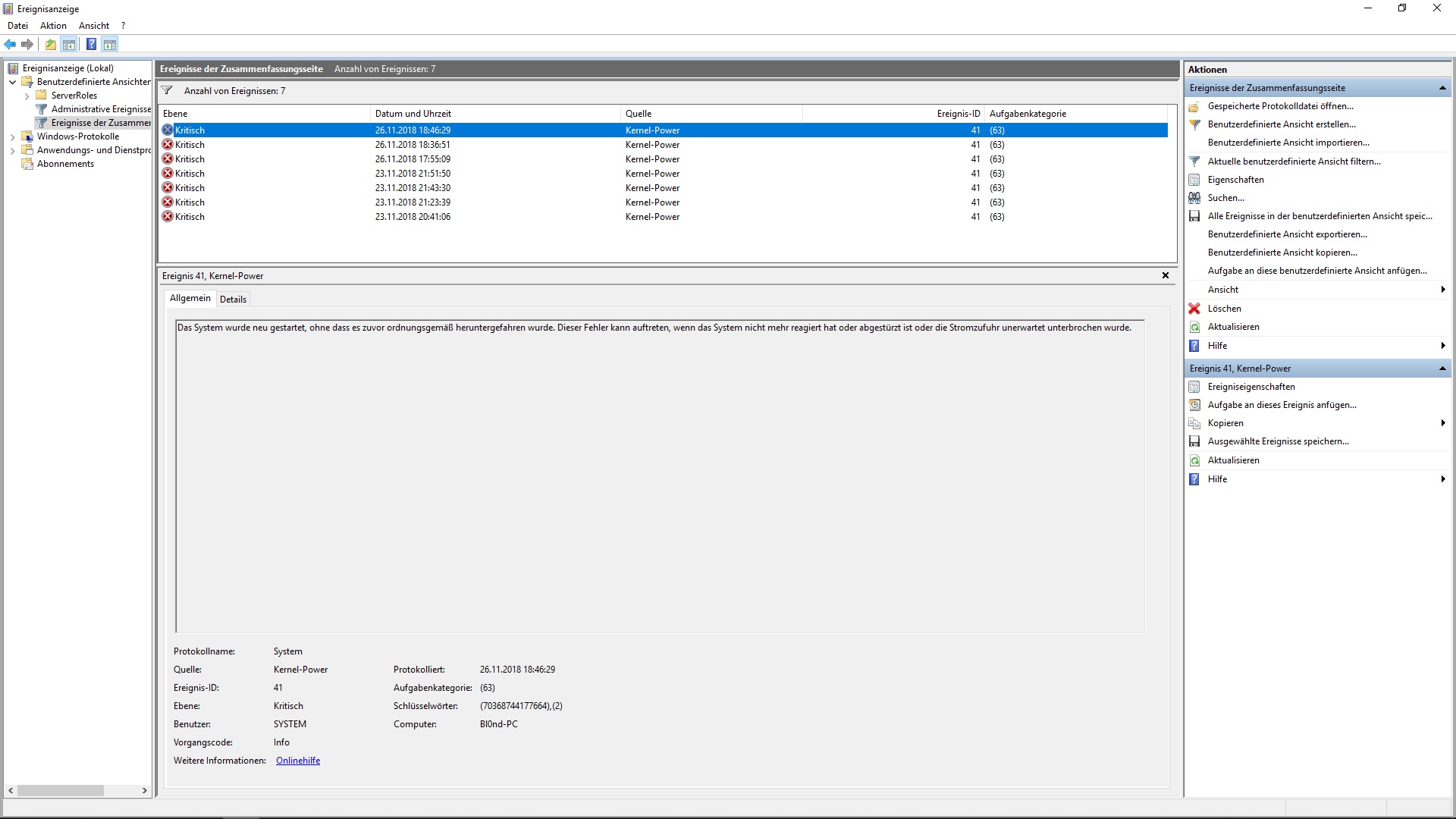Select the event from 23.11.2018 21:51:50
This screenshot has height=819, width=1456.
click(413, 174)
